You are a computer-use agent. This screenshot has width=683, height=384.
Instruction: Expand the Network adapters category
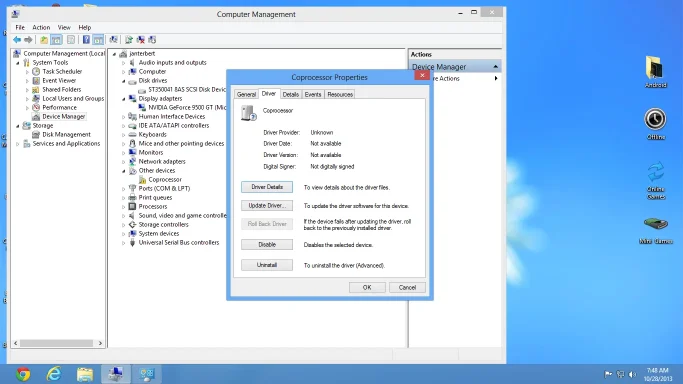point(124,162)
